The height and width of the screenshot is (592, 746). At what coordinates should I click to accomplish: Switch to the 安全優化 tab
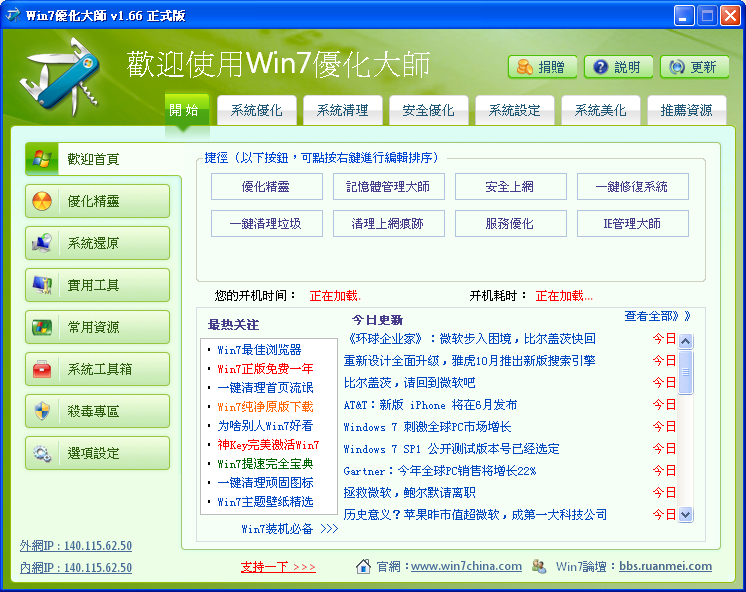428,110
